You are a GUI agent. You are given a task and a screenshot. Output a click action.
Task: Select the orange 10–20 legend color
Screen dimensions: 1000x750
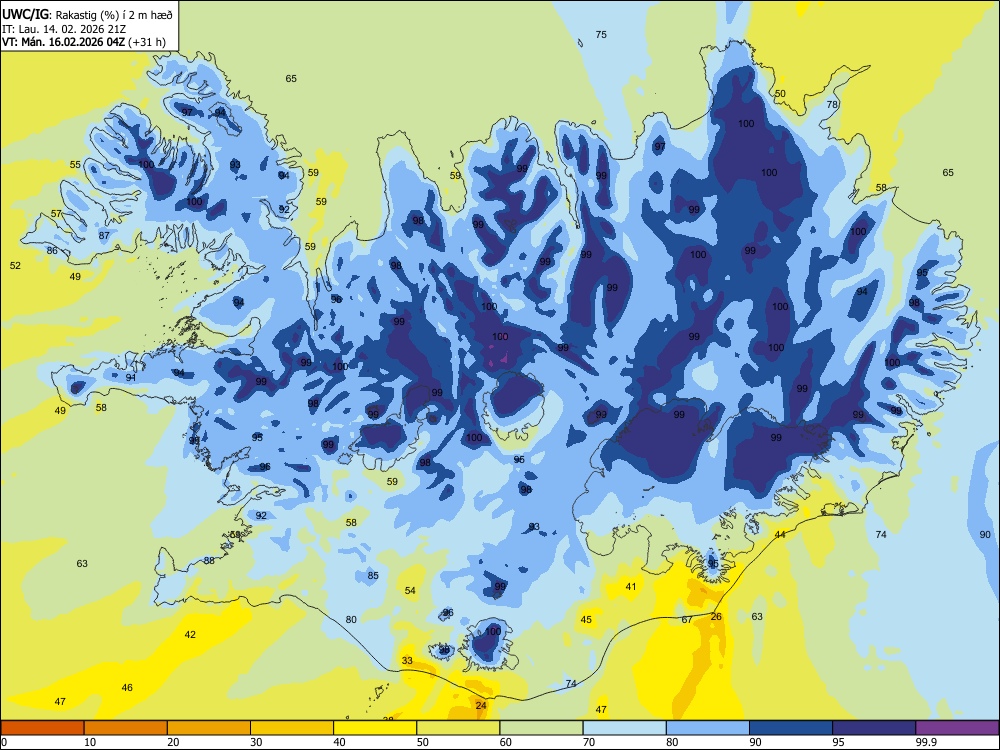[x=126, y=728]
